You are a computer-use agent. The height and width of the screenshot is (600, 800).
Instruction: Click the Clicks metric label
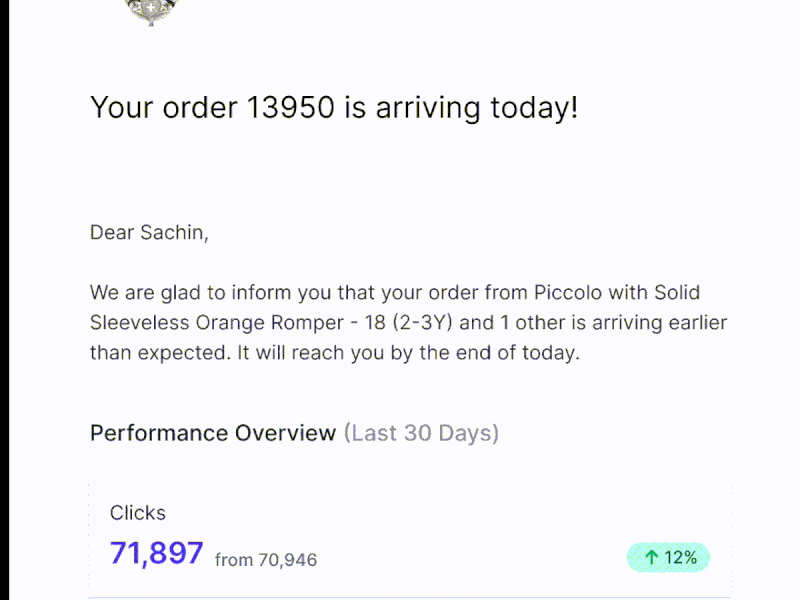tap(138, 513)
